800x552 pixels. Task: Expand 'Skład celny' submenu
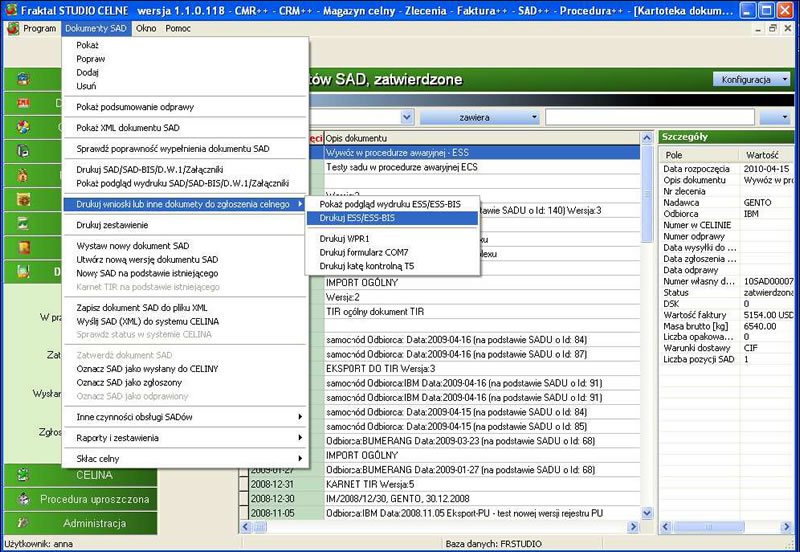[185, 459]
